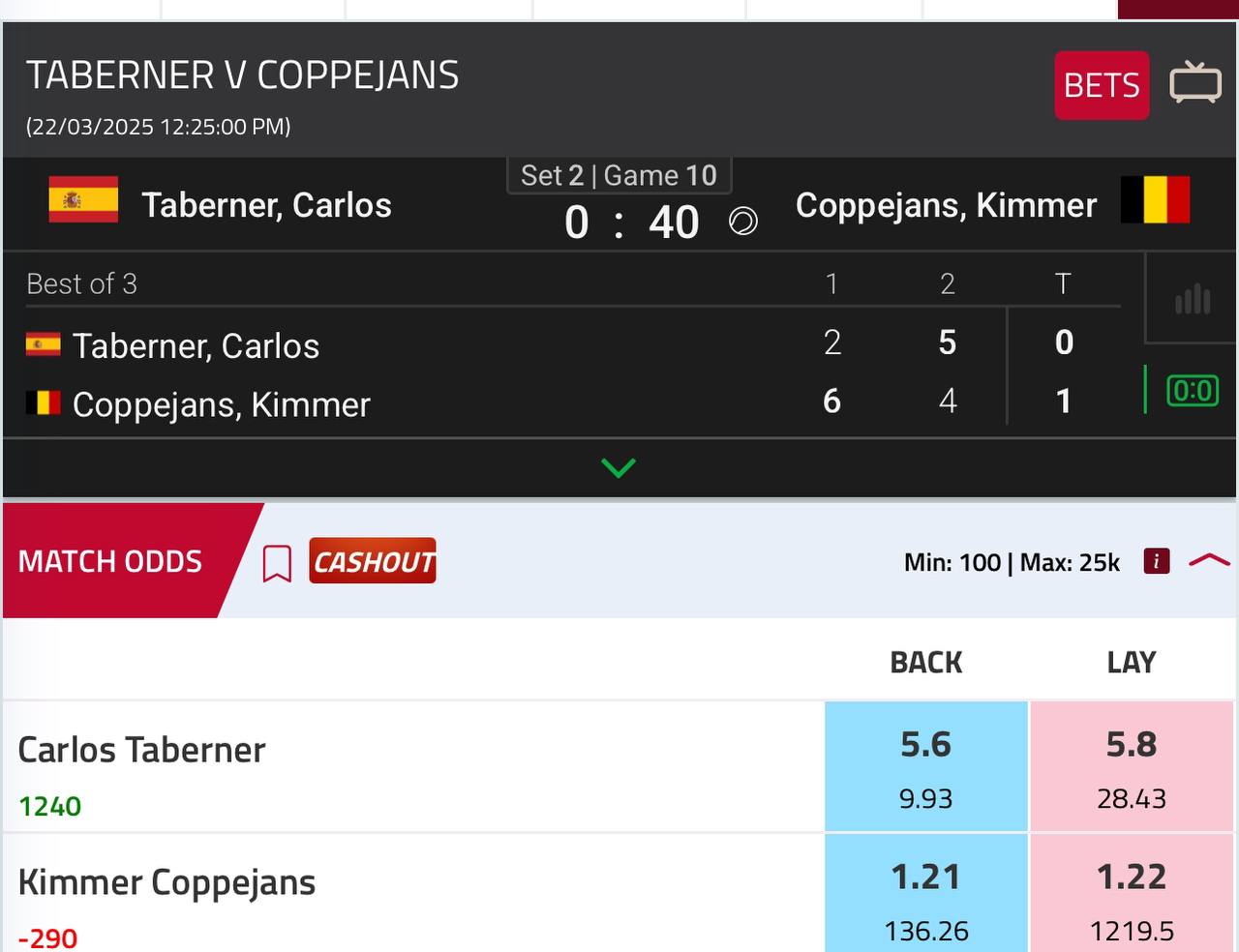The height and width of the screenshot is (952, 1239).
Task: Open the live TV stream icon
Action: 1195,82
